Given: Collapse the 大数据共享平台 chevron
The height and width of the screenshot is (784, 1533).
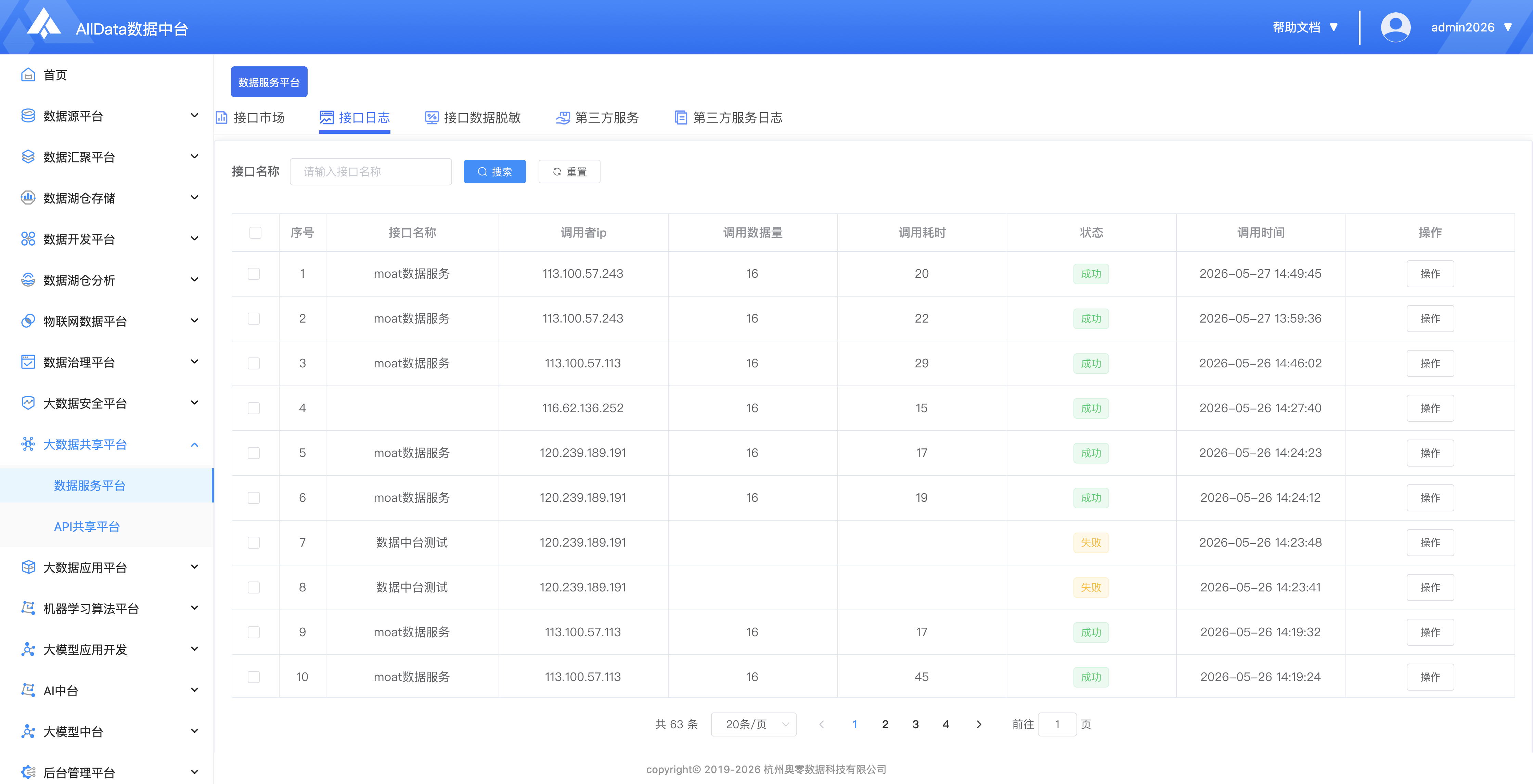Looking at the screenshot, I should 195,444.
